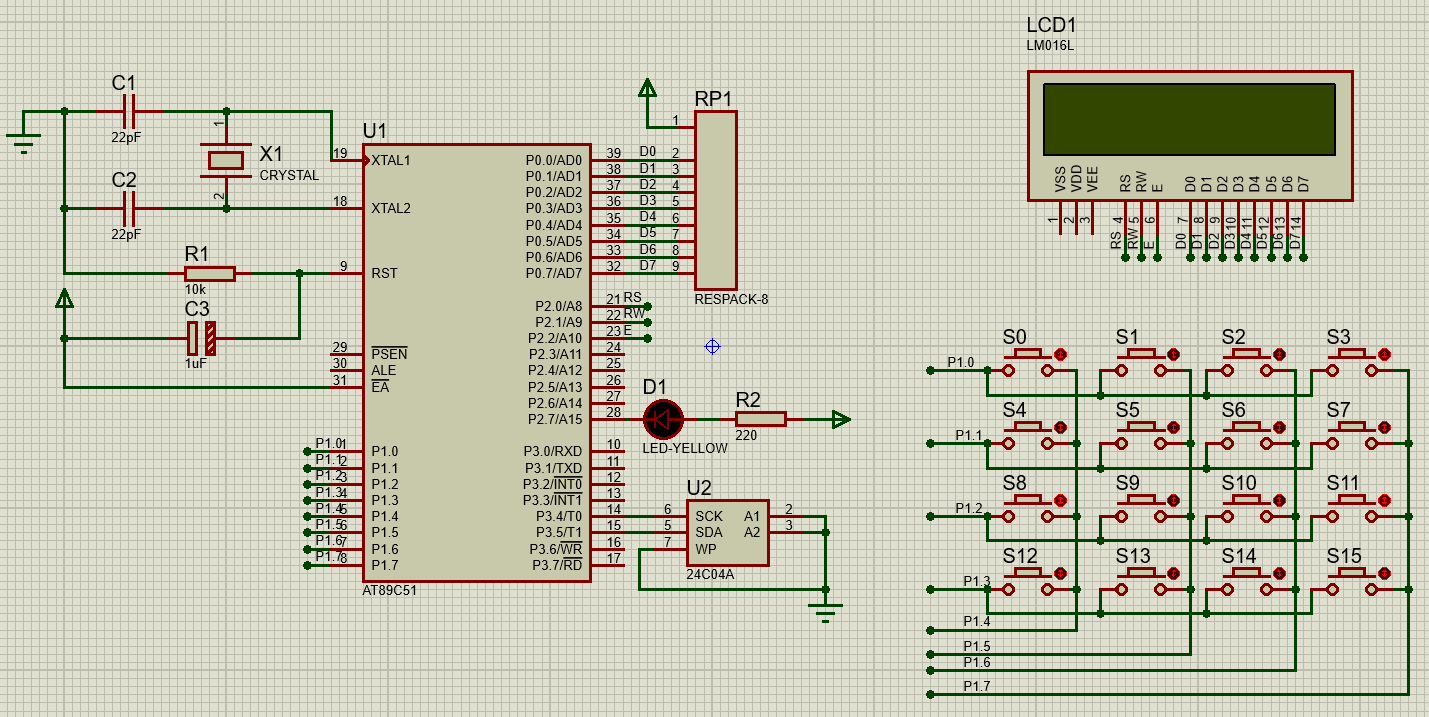Screen dimensions: 1429x717
Task: Click the P0.0/AD0 pin label
Action: tap(554, 160)
